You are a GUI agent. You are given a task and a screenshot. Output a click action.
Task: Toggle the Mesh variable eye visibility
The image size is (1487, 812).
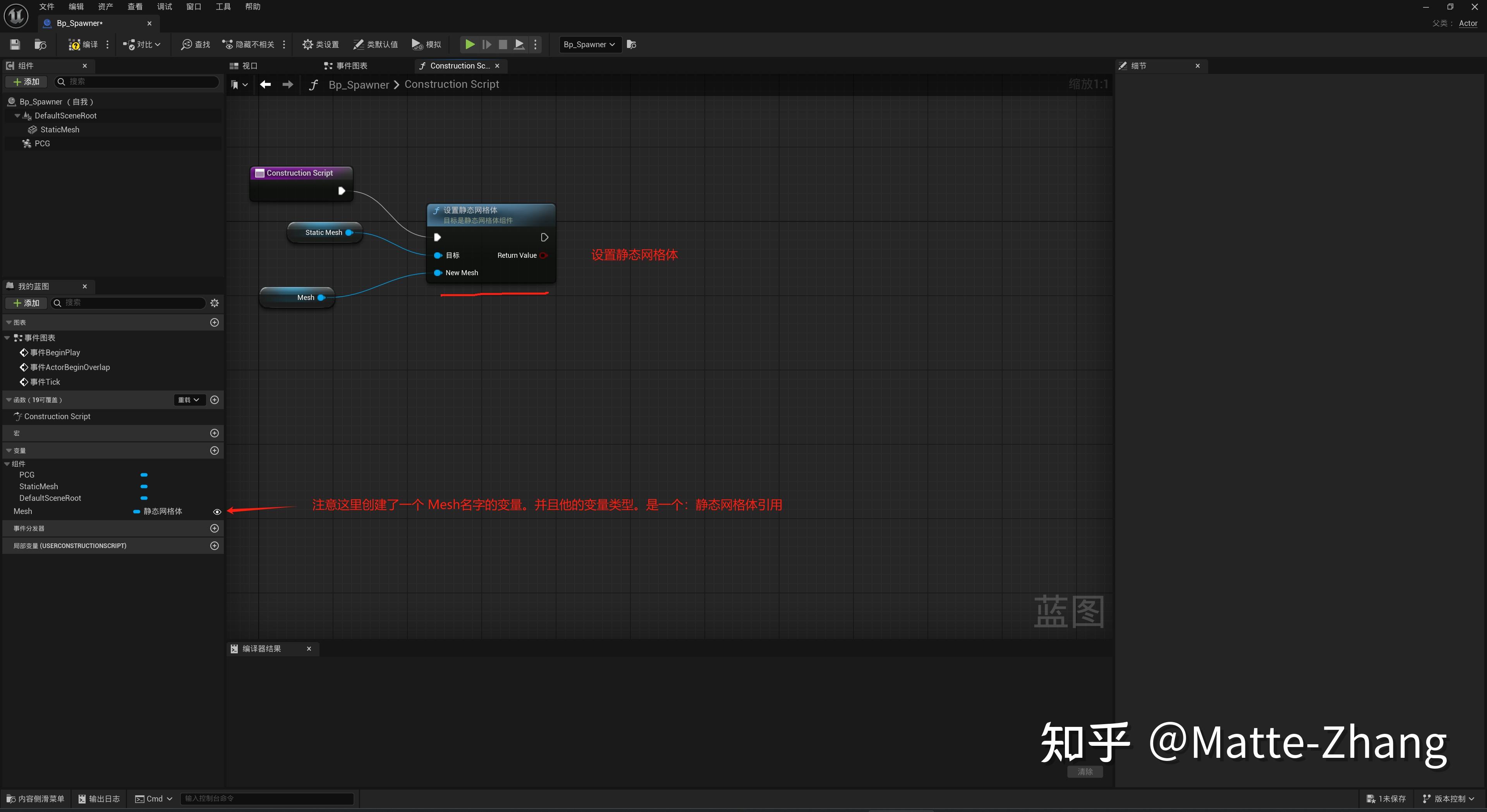(217, 512)
